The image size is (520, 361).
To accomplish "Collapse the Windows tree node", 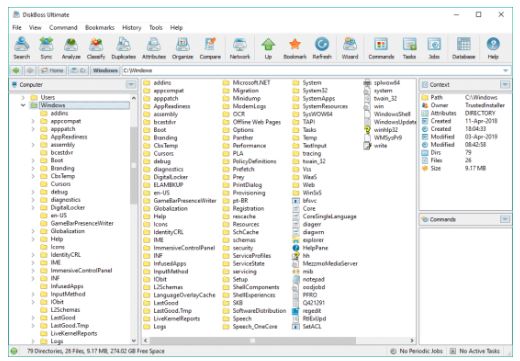I will pos(23,105).
